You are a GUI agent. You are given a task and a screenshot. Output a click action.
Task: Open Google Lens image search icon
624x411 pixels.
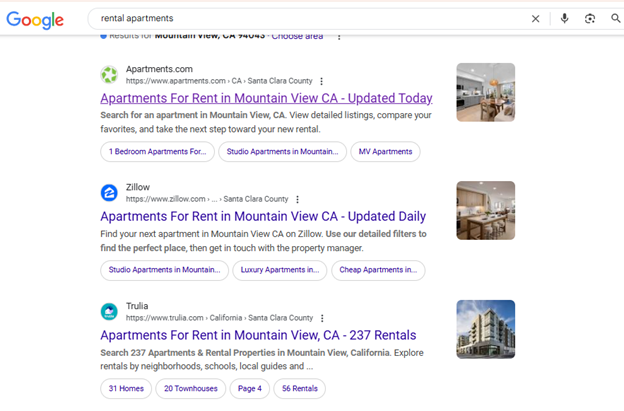click(x=590, y=18)
